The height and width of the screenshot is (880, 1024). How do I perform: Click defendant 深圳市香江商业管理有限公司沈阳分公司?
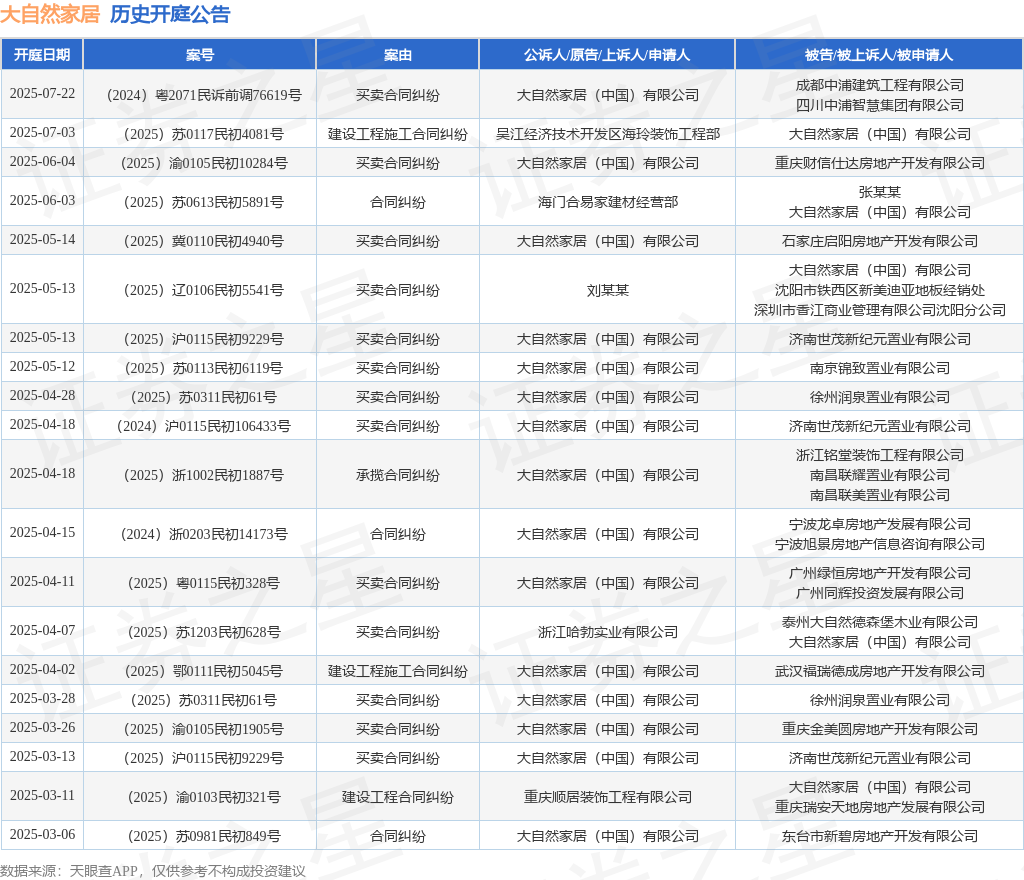879,310
